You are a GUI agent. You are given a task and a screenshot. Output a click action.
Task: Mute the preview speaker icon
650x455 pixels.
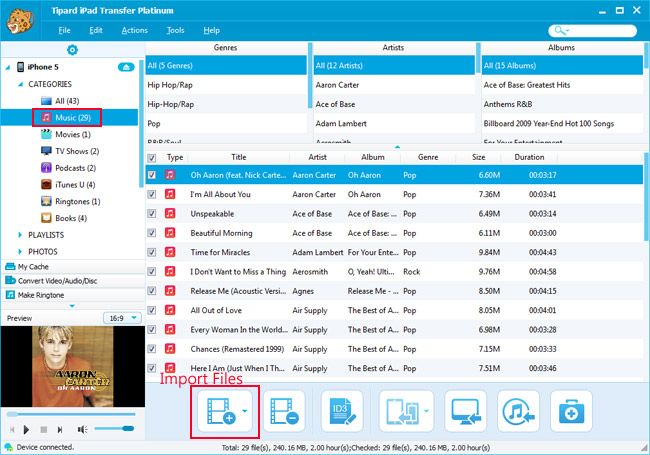(x=82, y=430)
